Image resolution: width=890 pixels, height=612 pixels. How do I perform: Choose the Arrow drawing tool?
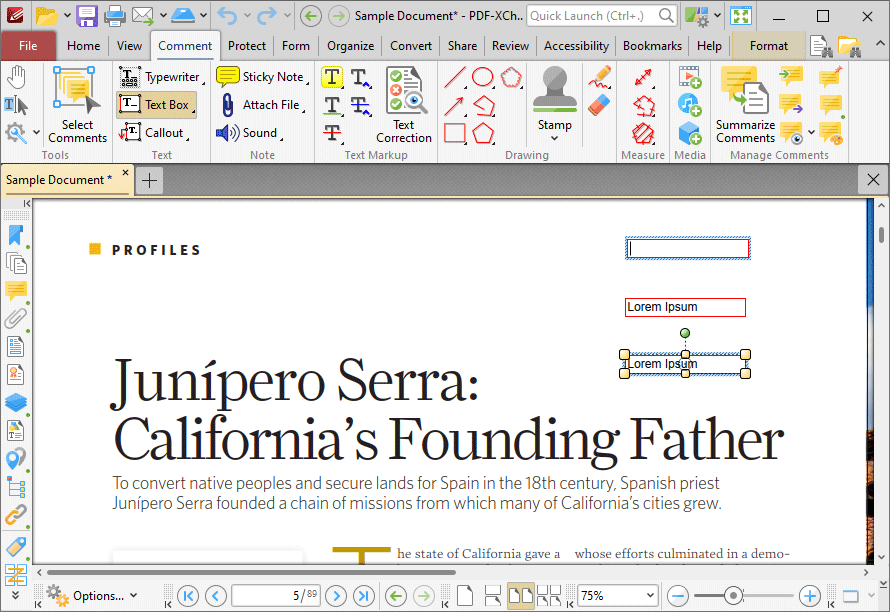455,105
